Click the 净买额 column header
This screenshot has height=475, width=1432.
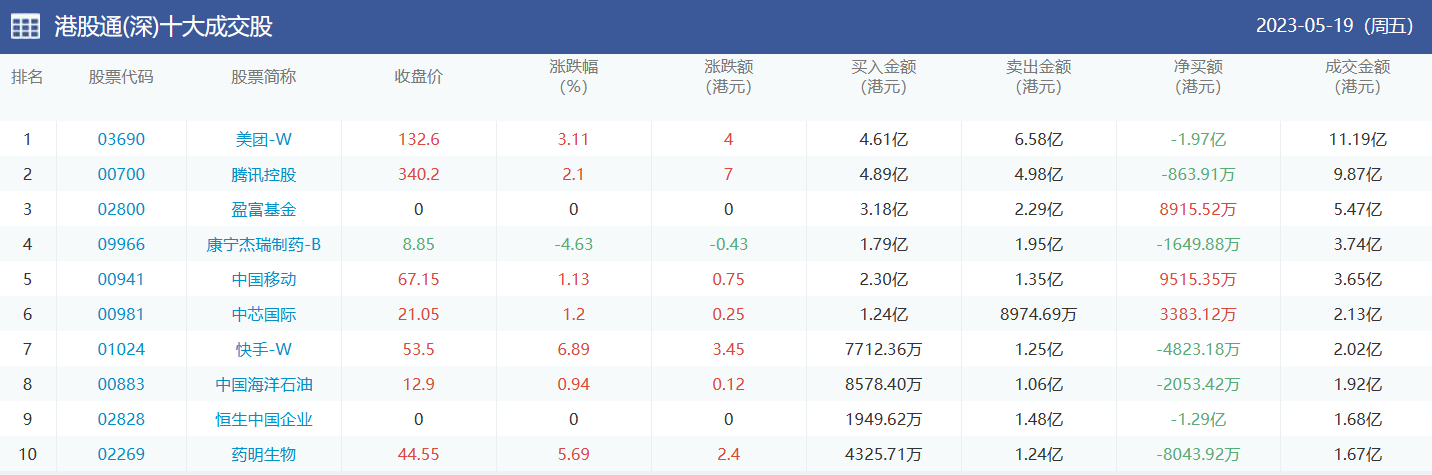click(1198, 77)
